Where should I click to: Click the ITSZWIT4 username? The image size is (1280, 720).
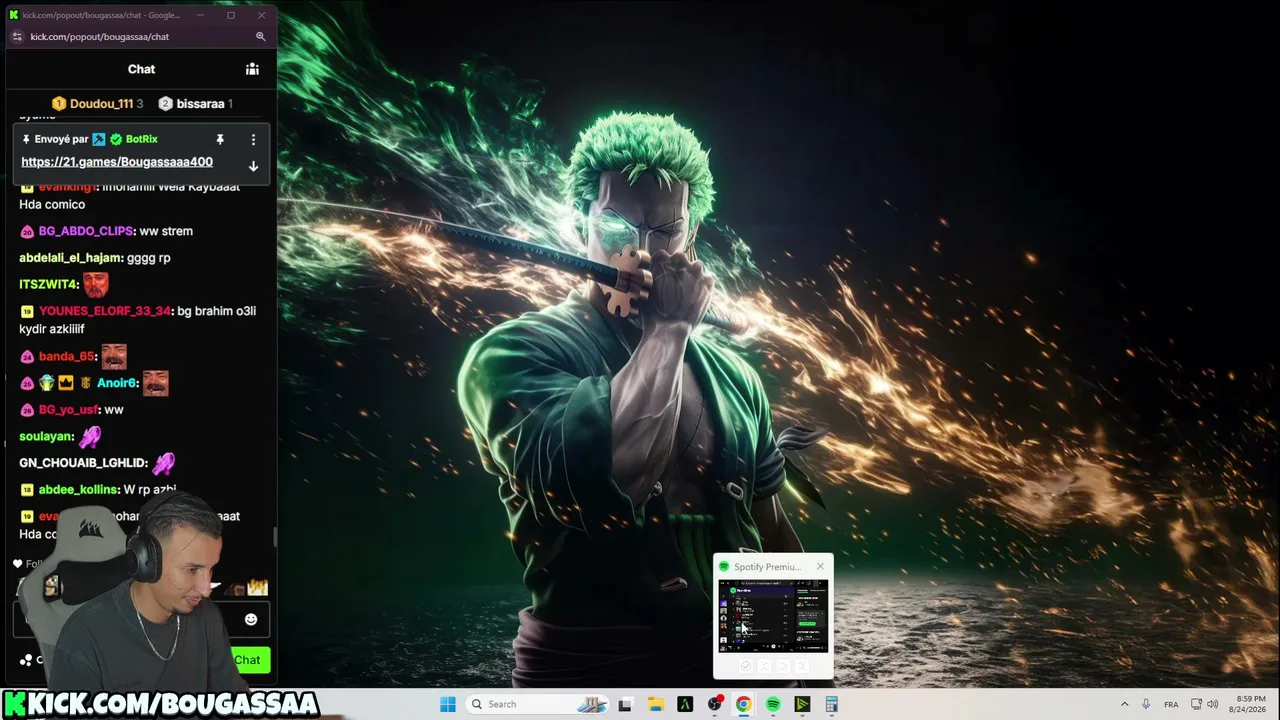click(48, 285)
